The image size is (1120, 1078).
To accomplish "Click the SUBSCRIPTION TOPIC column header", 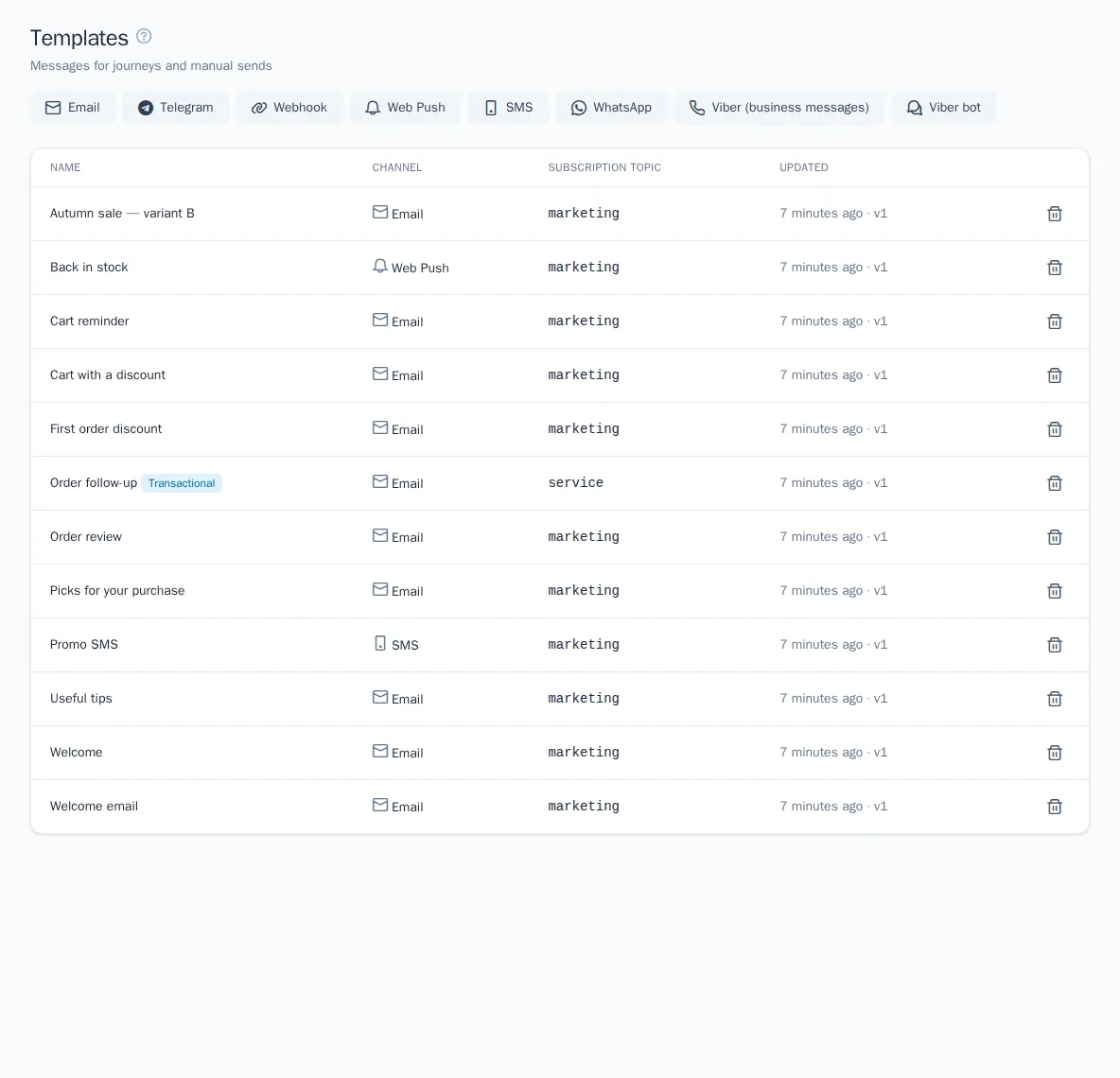I will [x=604, y=167].
